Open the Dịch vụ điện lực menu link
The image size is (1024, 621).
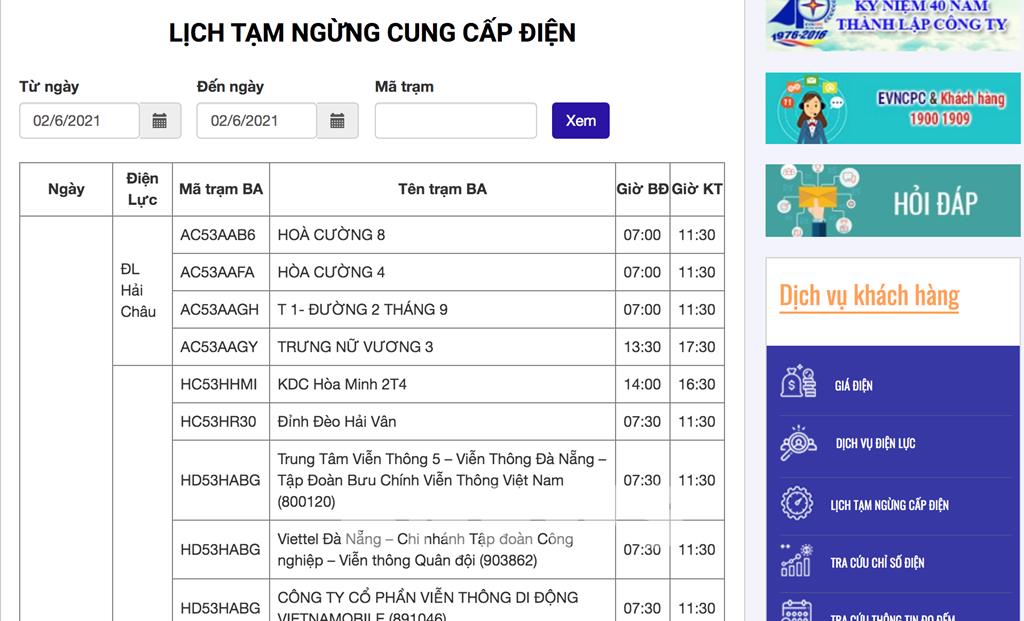tap(875, 443)
